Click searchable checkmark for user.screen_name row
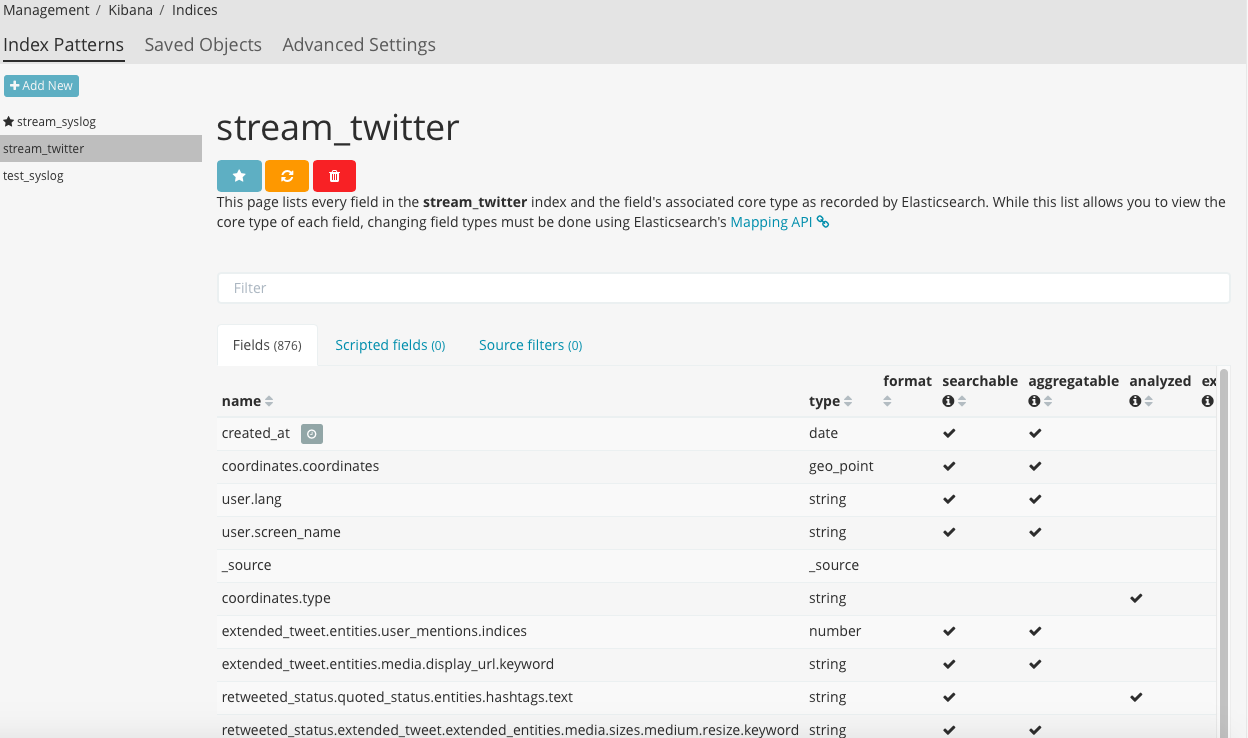The height and width of the screenshot is (738, 1248). tap(949, 532)
